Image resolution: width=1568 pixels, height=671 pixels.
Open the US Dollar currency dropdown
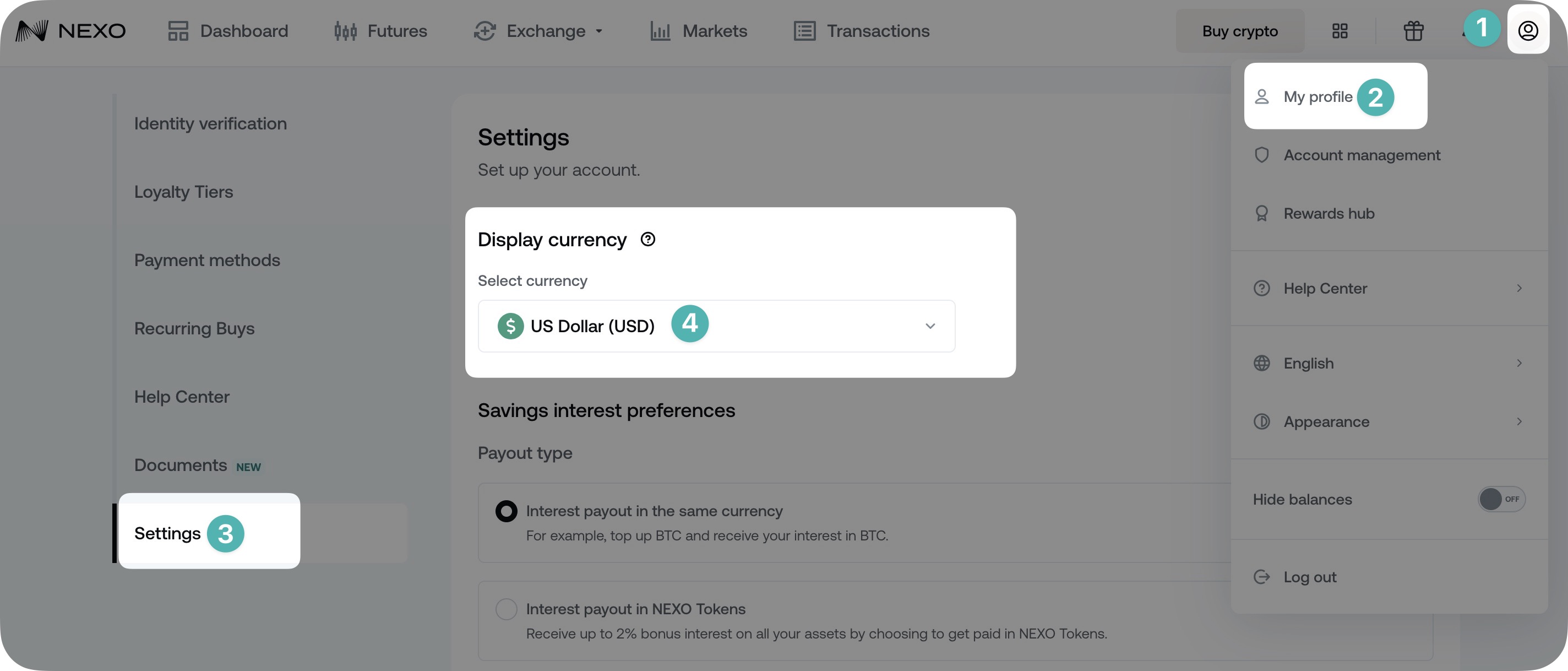coord(716,326)
